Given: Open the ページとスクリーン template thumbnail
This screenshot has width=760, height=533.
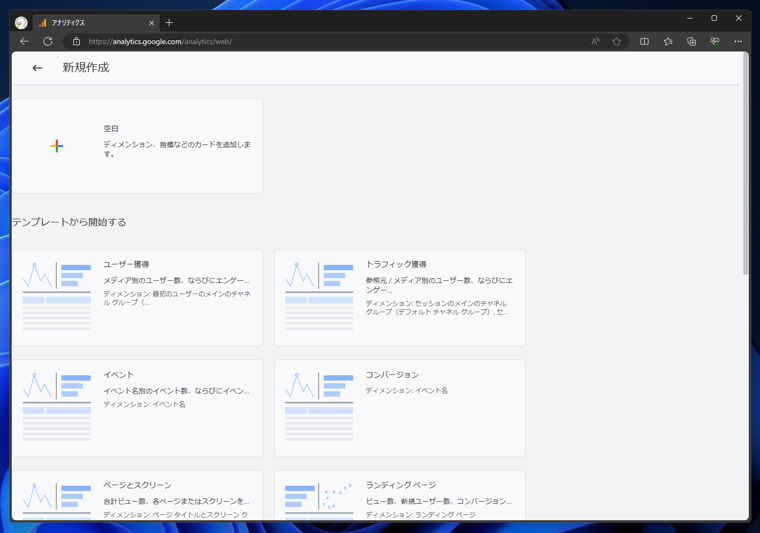Looking at the screenshot, I should pos(57,501).
